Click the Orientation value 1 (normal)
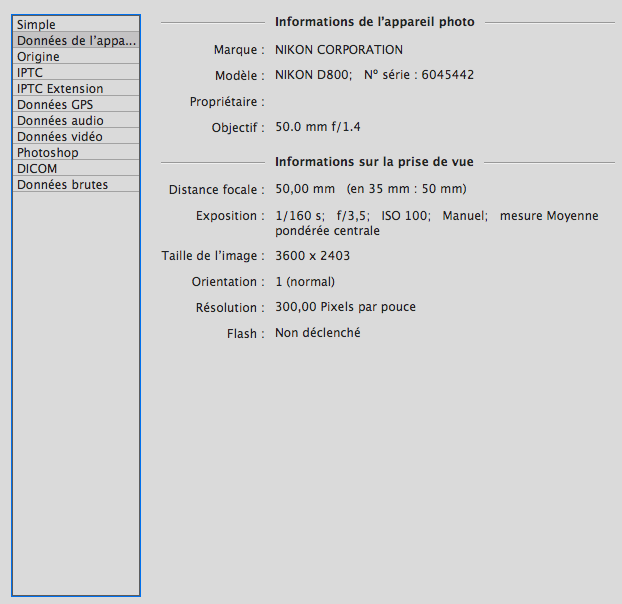622x604 pixels. click(x=305, y=282)
